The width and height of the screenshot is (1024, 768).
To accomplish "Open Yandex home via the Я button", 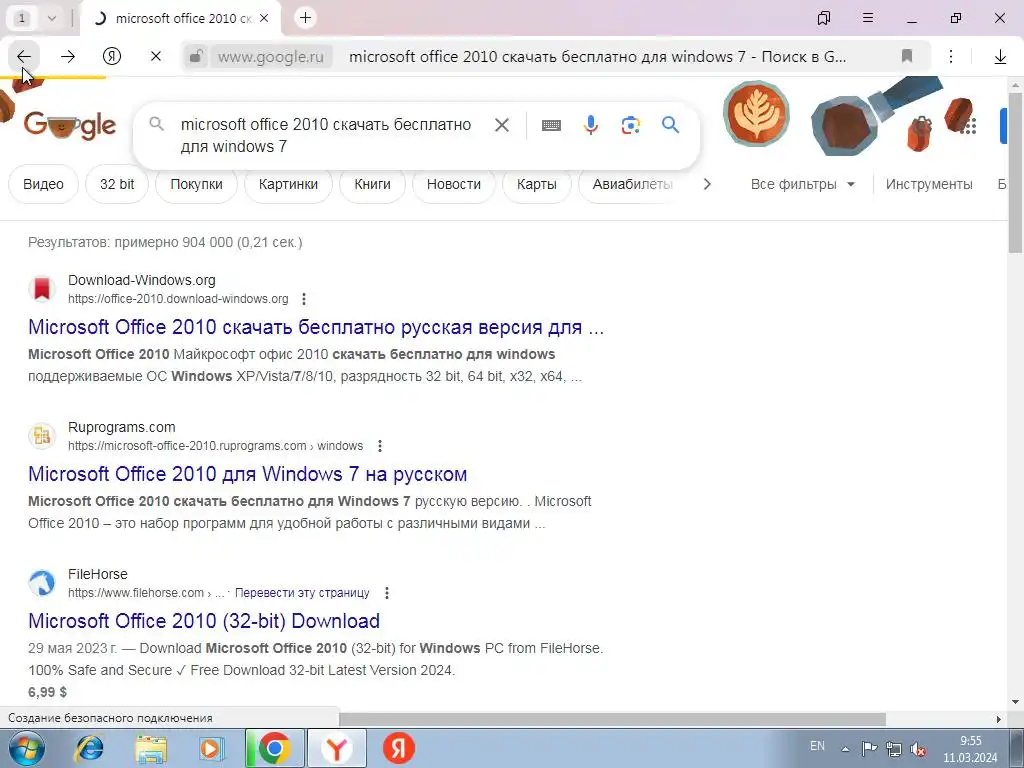I will [x=112, y=57].
